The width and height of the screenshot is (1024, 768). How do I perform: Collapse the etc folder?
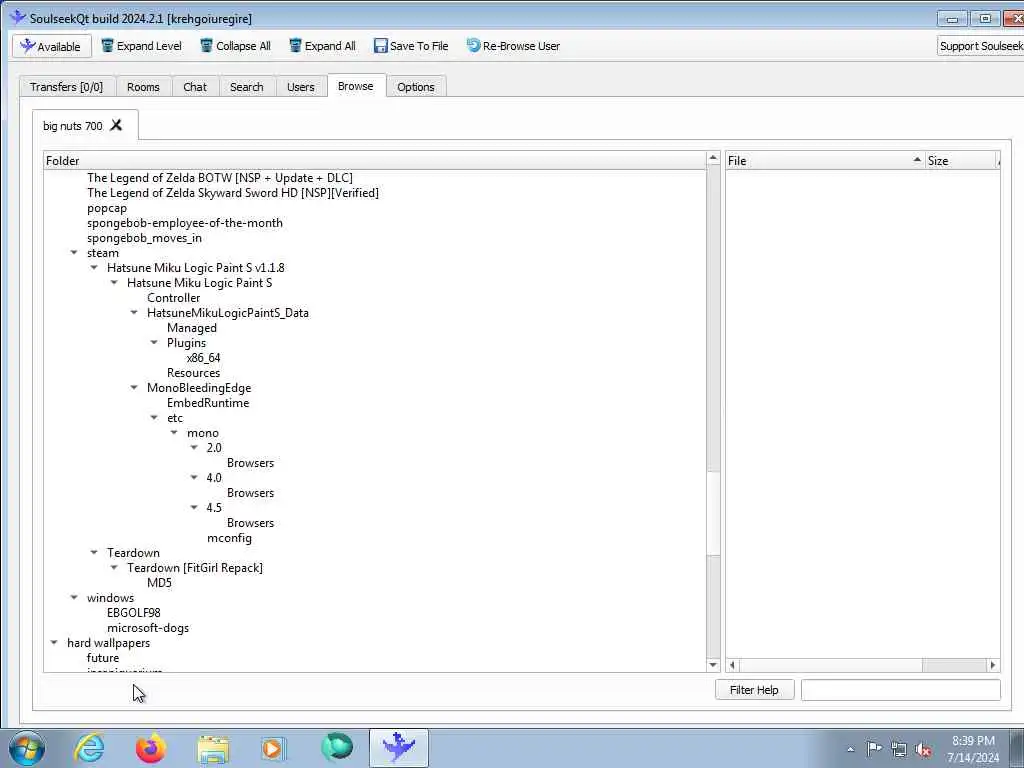[x=154, y=418]
